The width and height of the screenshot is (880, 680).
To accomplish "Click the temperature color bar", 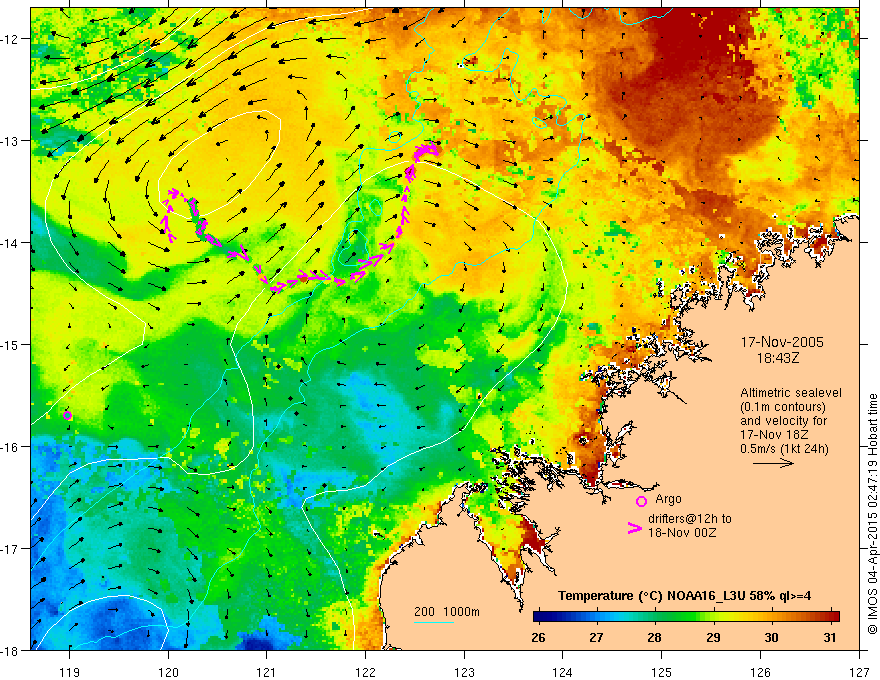I will pos(686,616).
